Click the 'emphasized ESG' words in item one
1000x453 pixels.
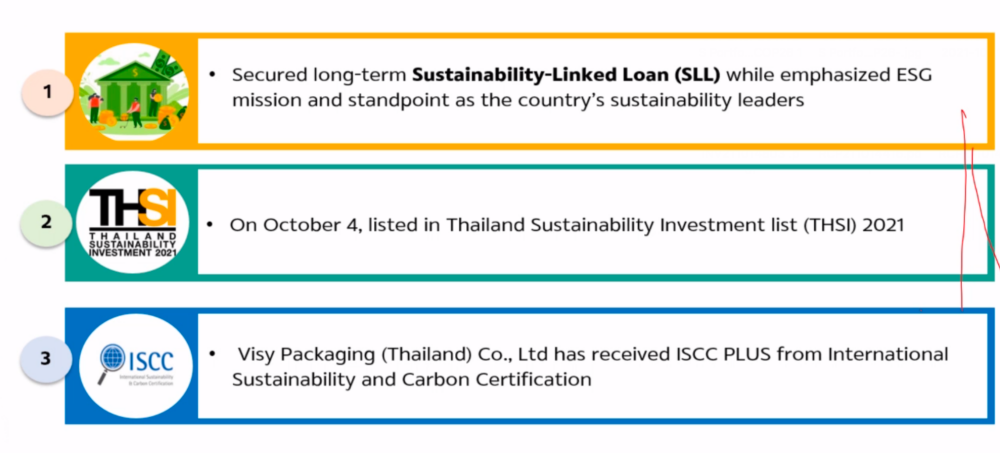pyautogui.click(x=829, y=75)
